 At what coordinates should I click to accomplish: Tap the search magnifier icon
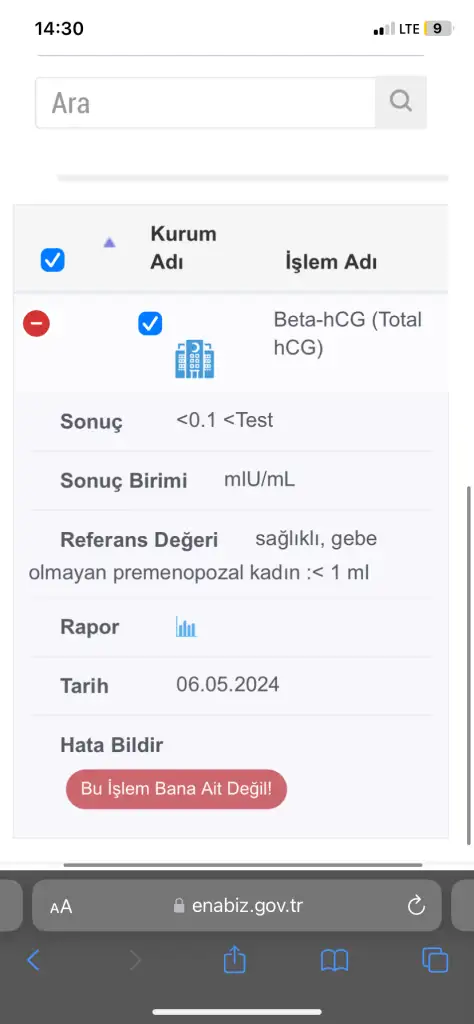[x=400, y=102]
